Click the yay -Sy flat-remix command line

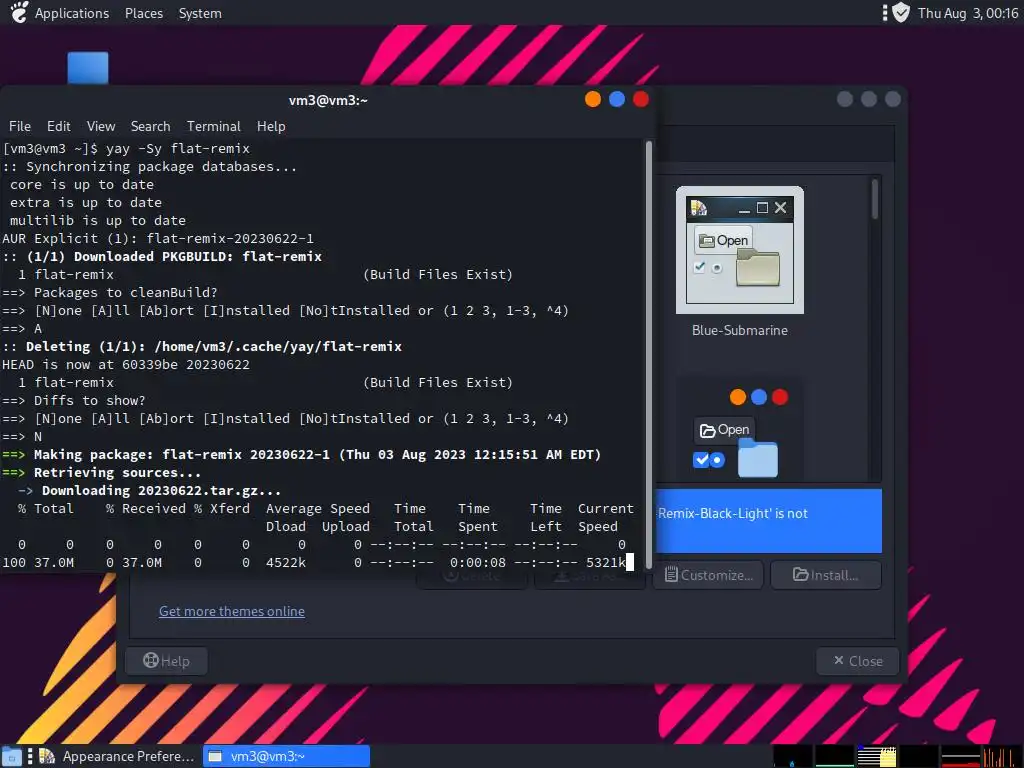pos(126,148)
